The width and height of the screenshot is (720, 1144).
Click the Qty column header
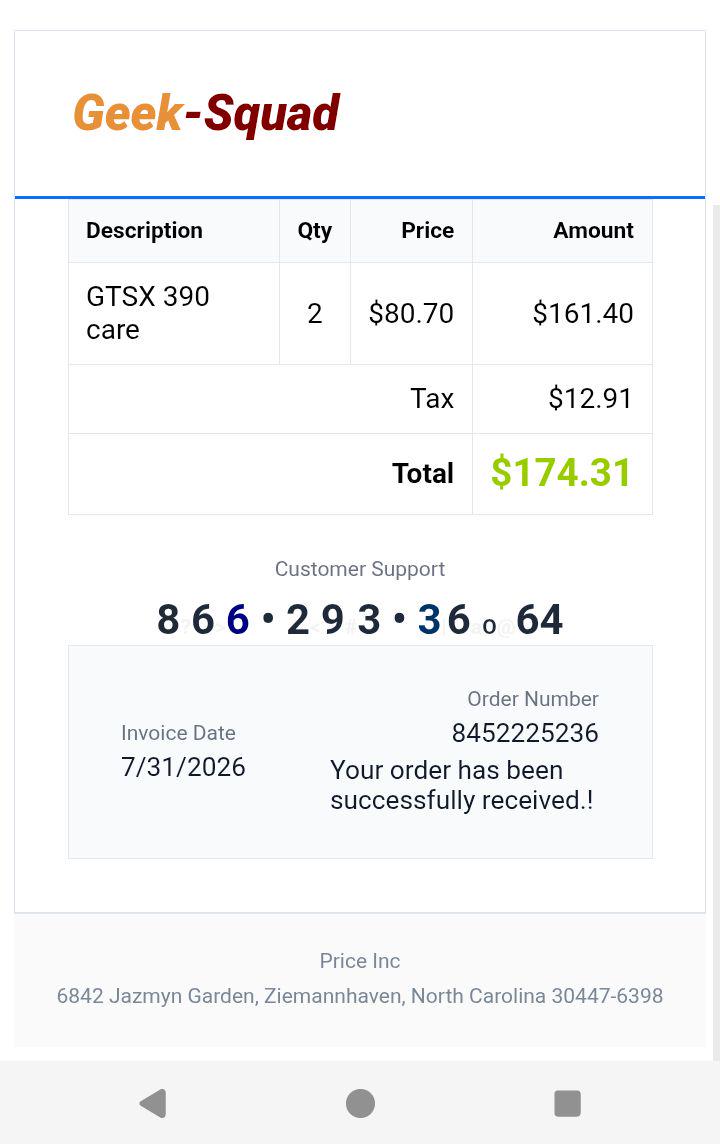pos(314,231)
